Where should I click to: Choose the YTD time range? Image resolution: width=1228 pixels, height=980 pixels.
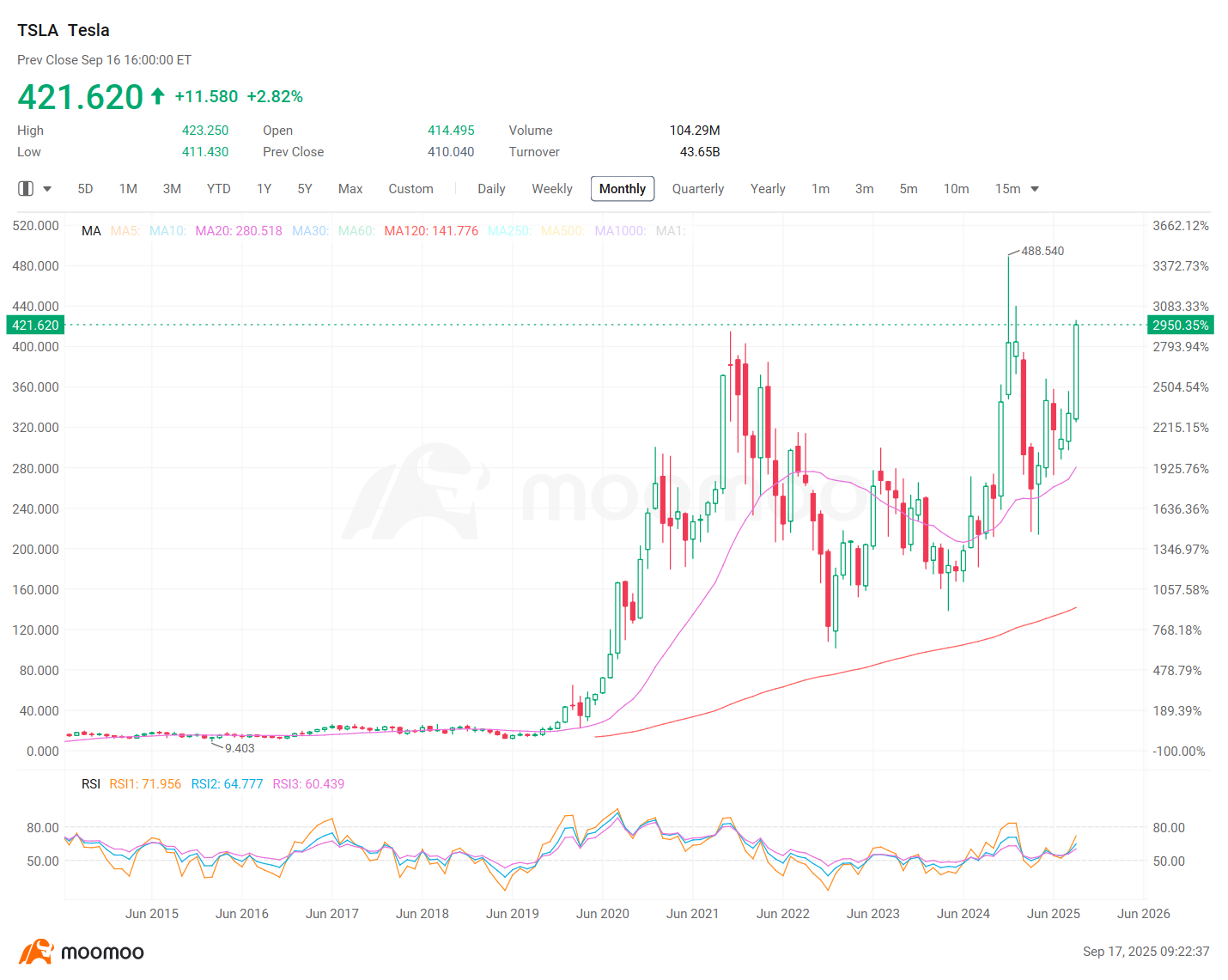[x=218, y=189]
